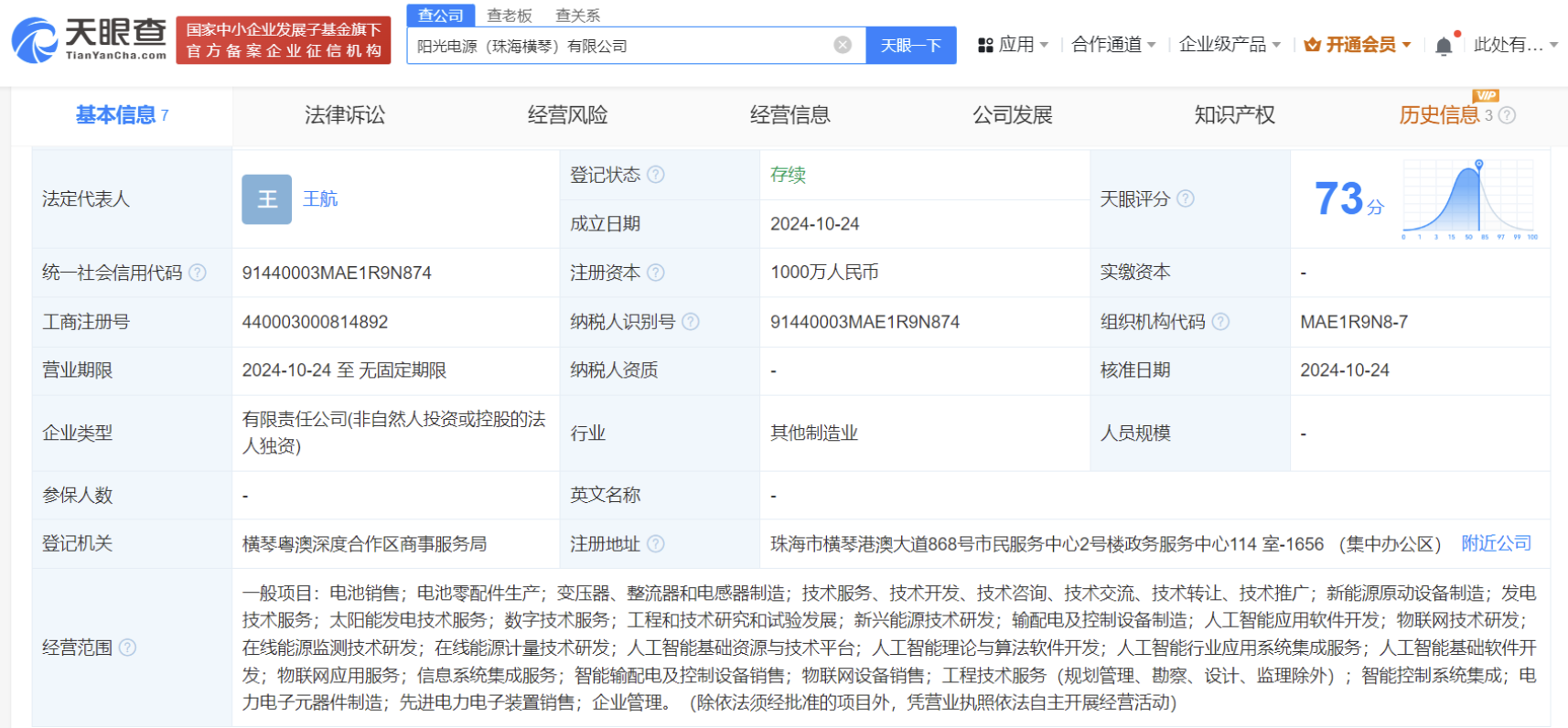Switch to the 法律诉讼 tab
The height and width of the screenshot is (728, 1568).
coord(345,115)
